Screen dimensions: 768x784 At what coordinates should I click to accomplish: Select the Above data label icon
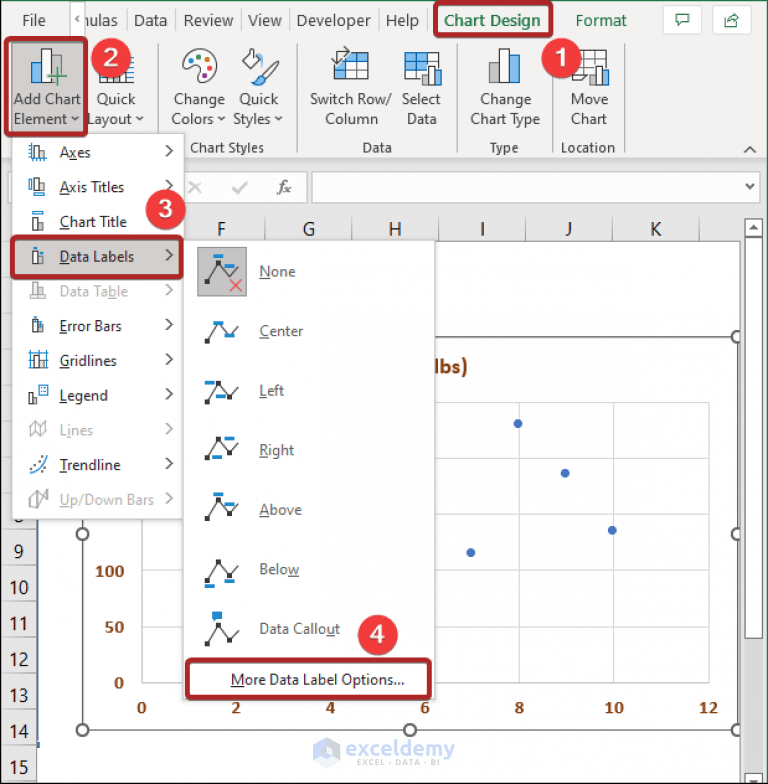222,507
